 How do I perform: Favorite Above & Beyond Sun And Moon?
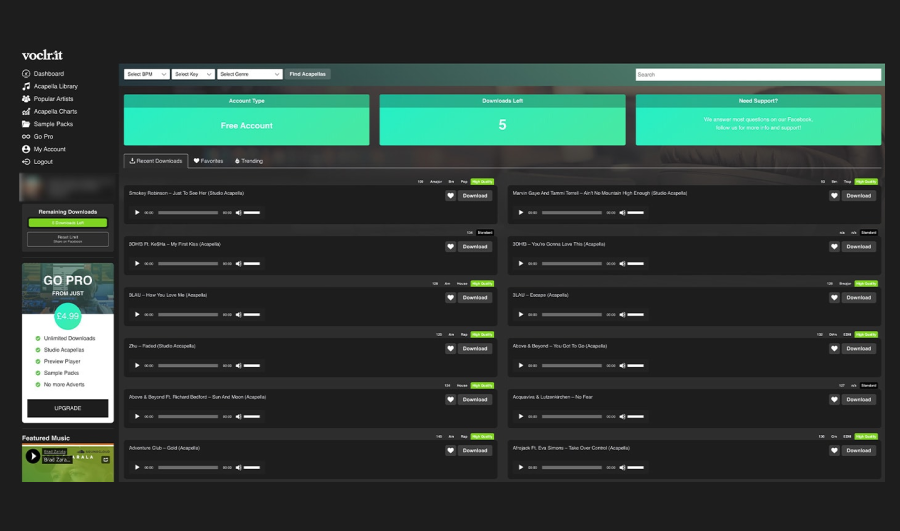point(451,400)
